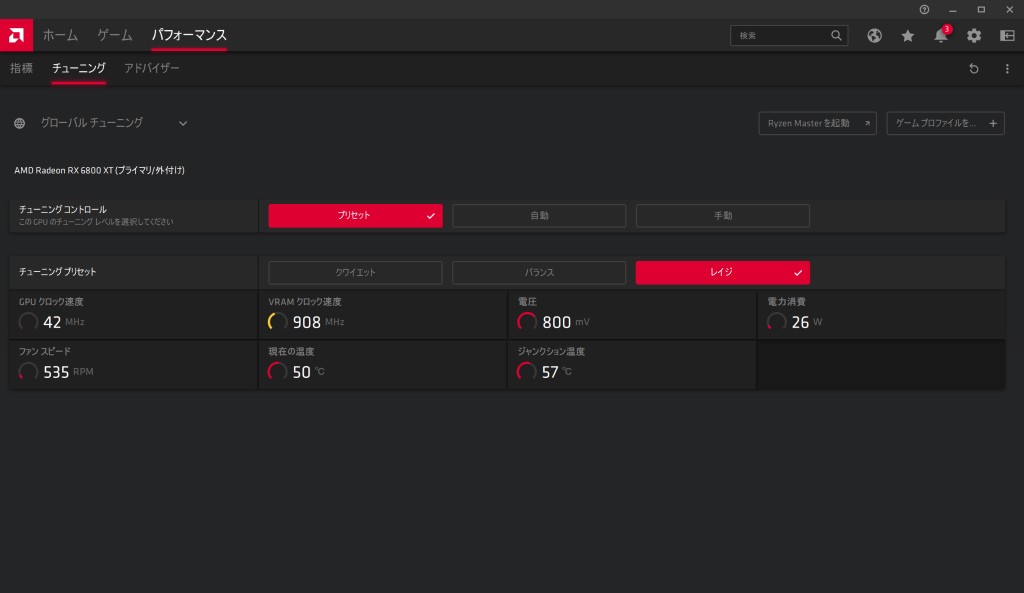Choose the クワイエット tuning preset

pyautogui.click(x=355, y=272)
